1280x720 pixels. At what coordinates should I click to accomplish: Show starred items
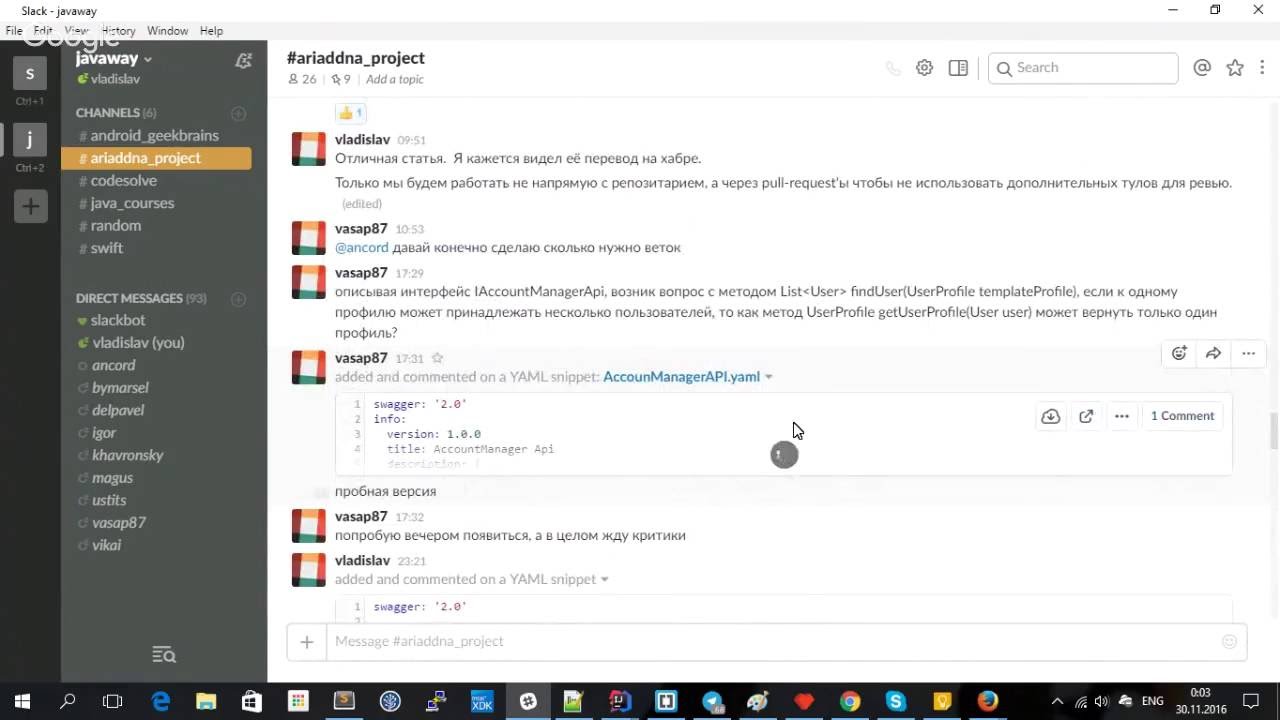(1235, 68)
